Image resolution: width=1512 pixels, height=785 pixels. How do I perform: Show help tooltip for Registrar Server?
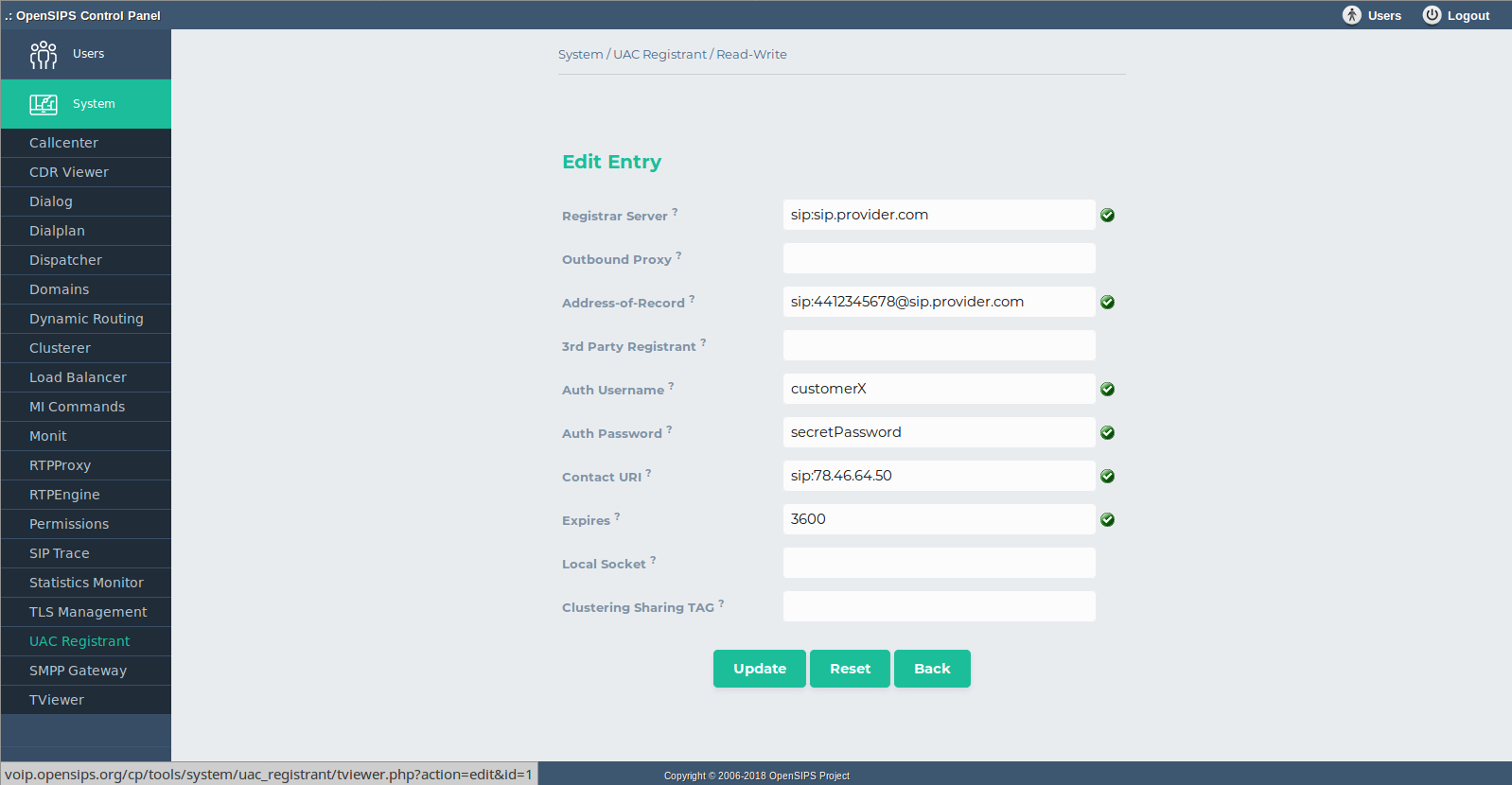pos(675,212)
